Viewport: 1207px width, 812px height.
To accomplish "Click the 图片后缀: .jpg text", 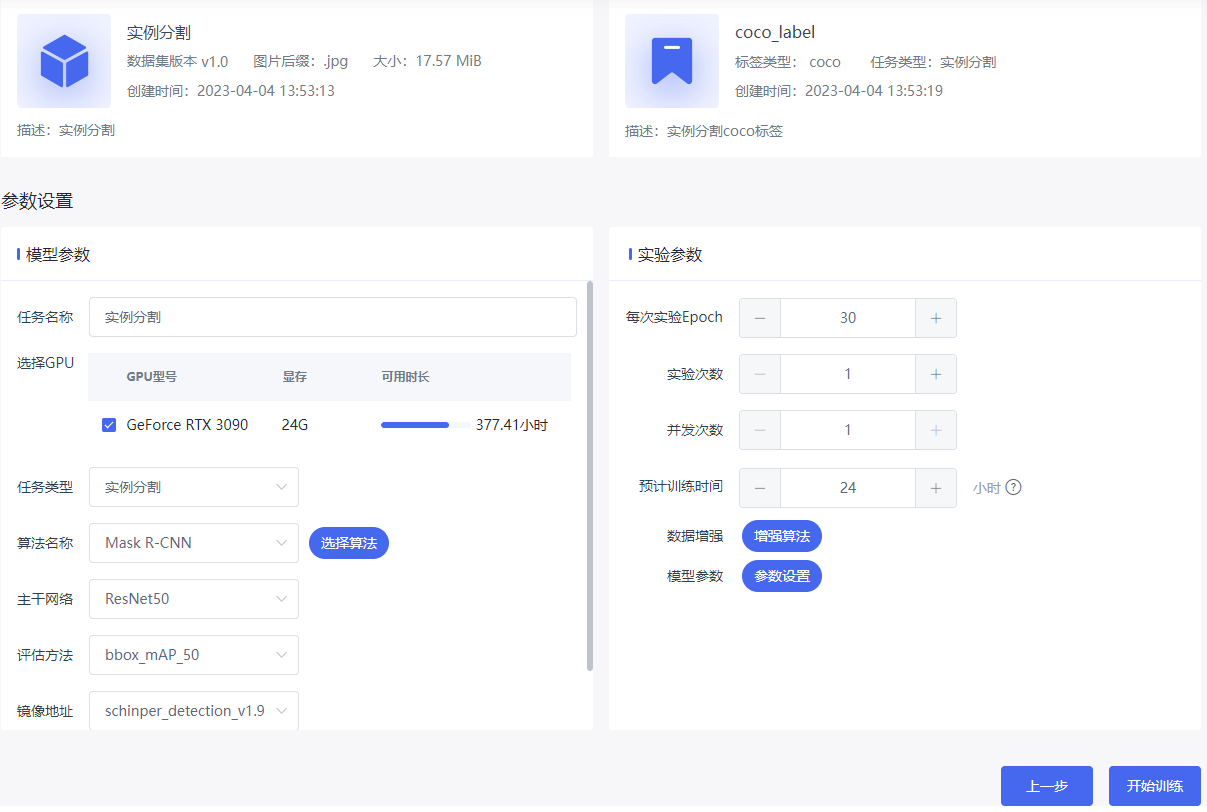I will coord(301,61).
